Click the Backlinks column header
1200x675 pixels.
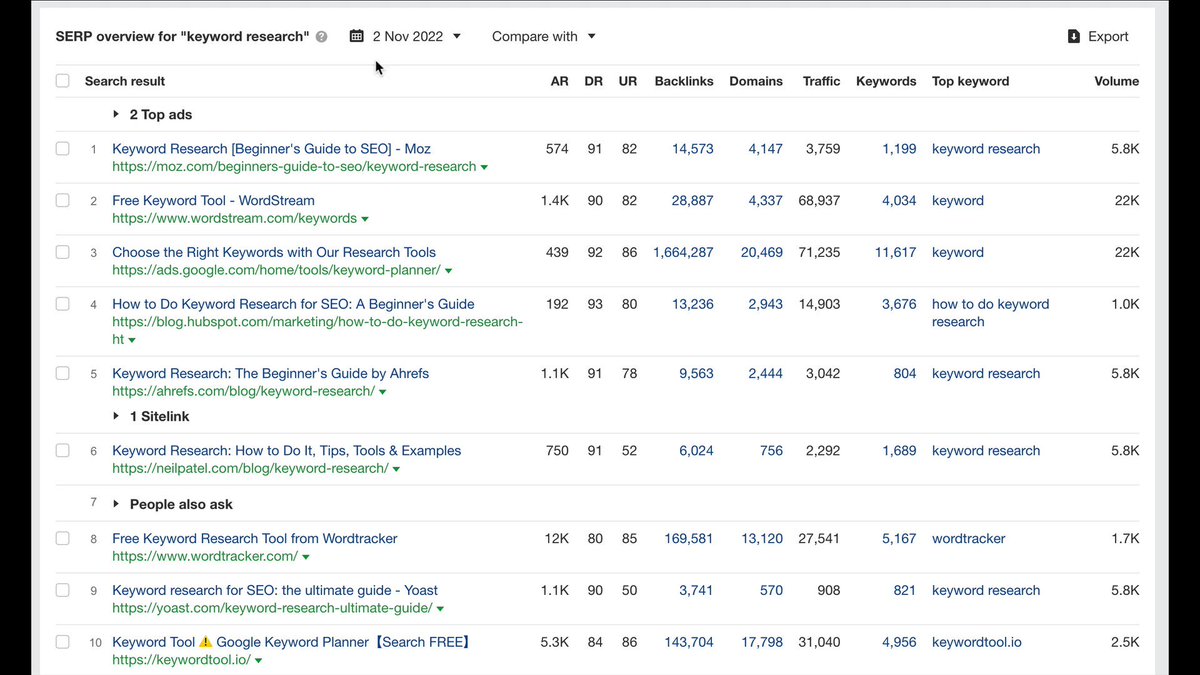(684, 81)
